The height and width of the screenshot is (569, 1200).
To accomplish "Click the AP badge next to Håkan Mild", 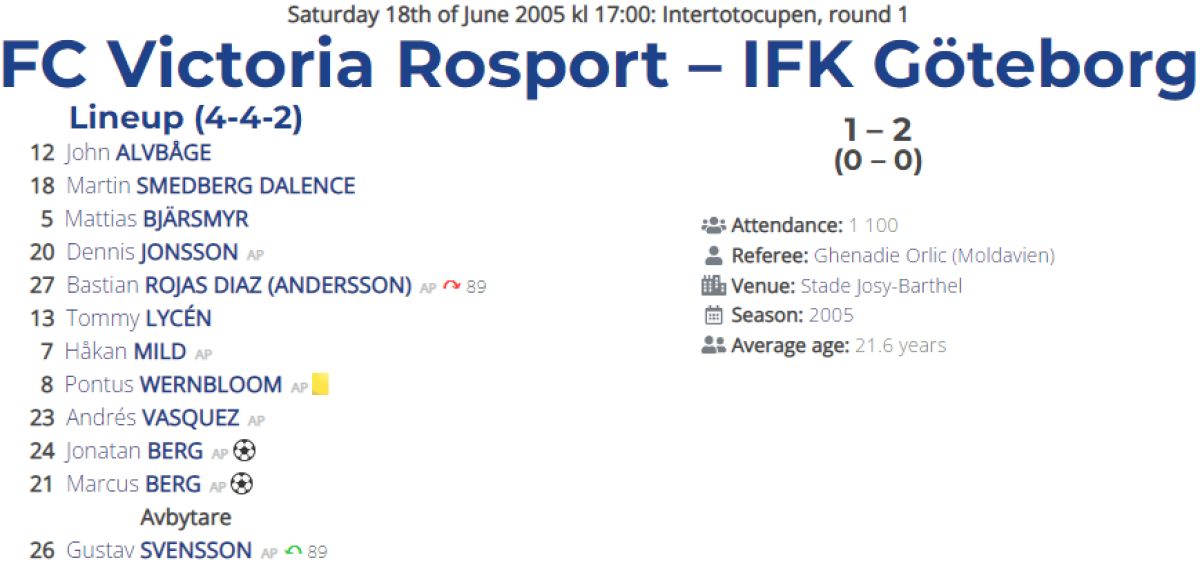I will 203,354.
